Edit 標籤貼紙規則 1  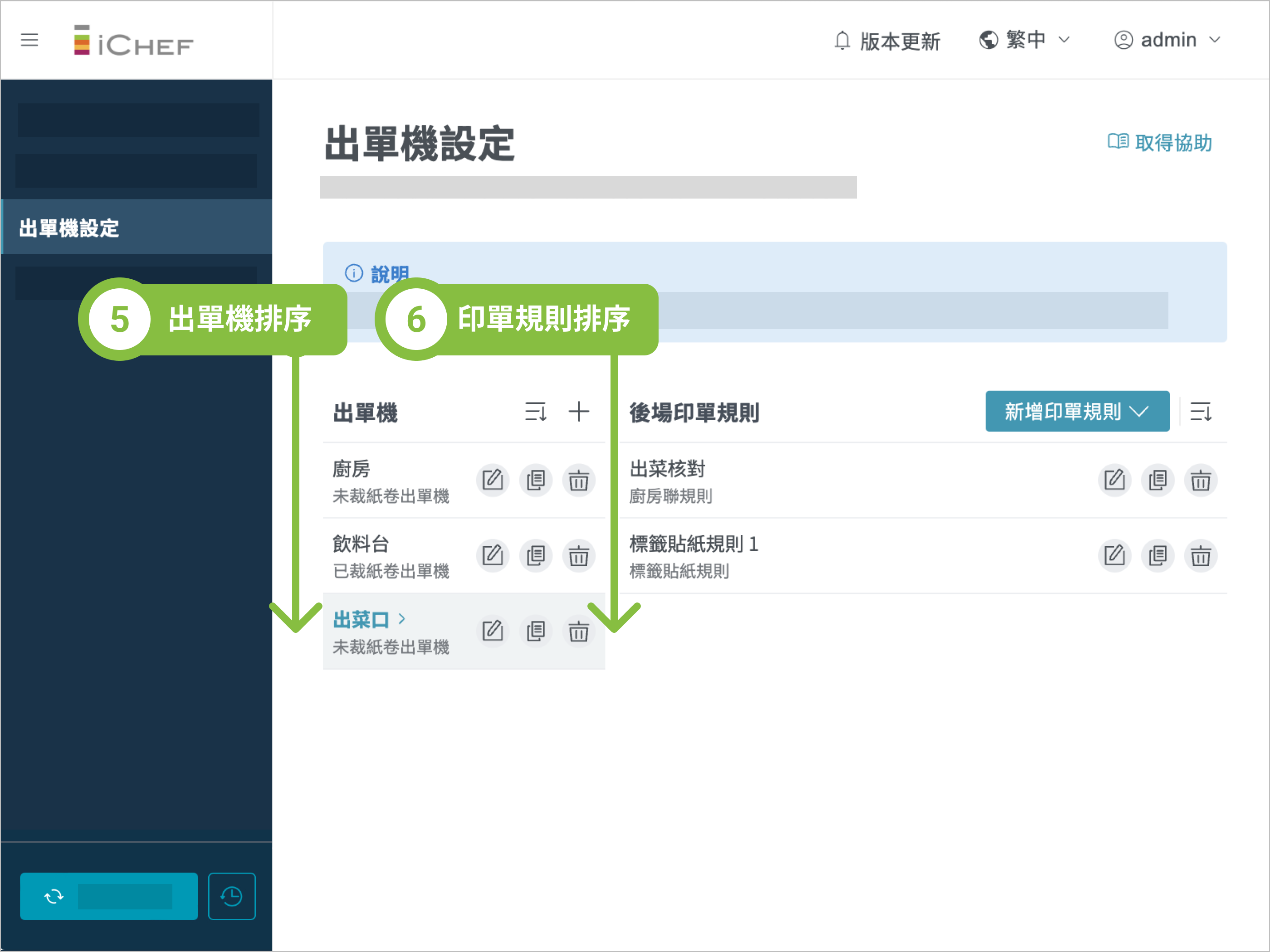click(x=1114, y=555)
